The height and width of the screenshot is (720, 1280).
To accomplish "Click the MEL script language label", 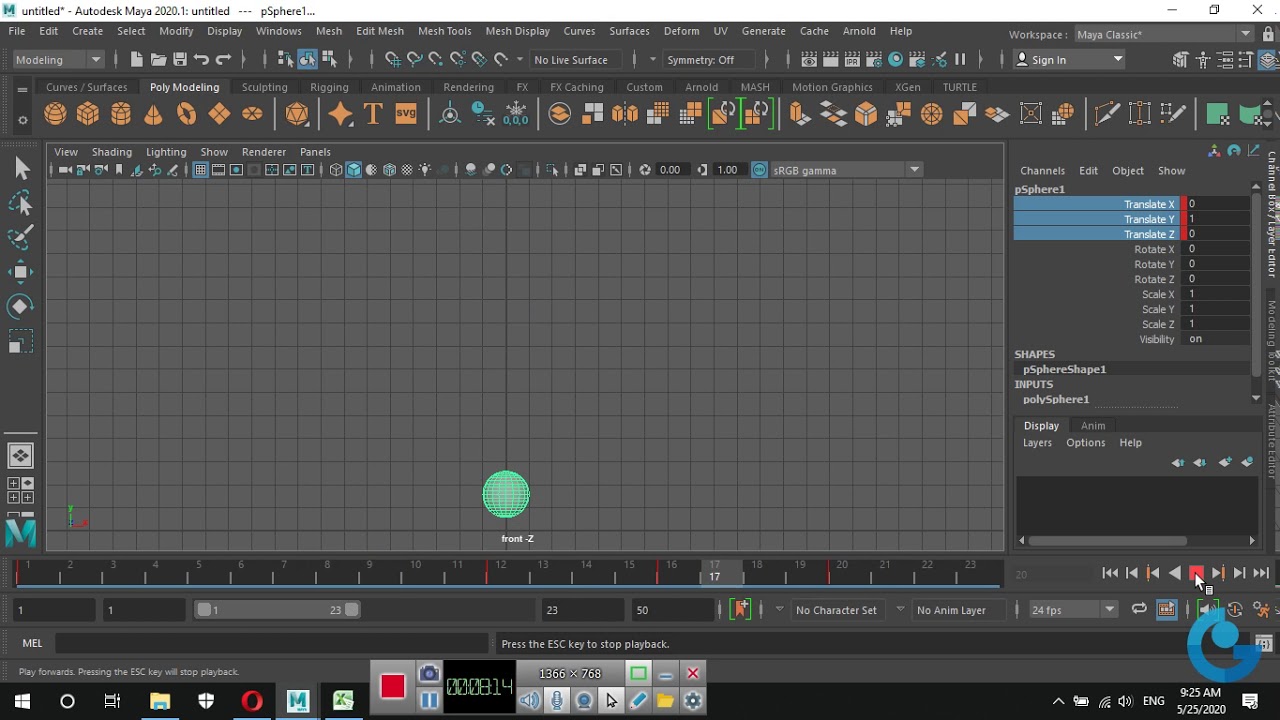I will click(32, 644).
